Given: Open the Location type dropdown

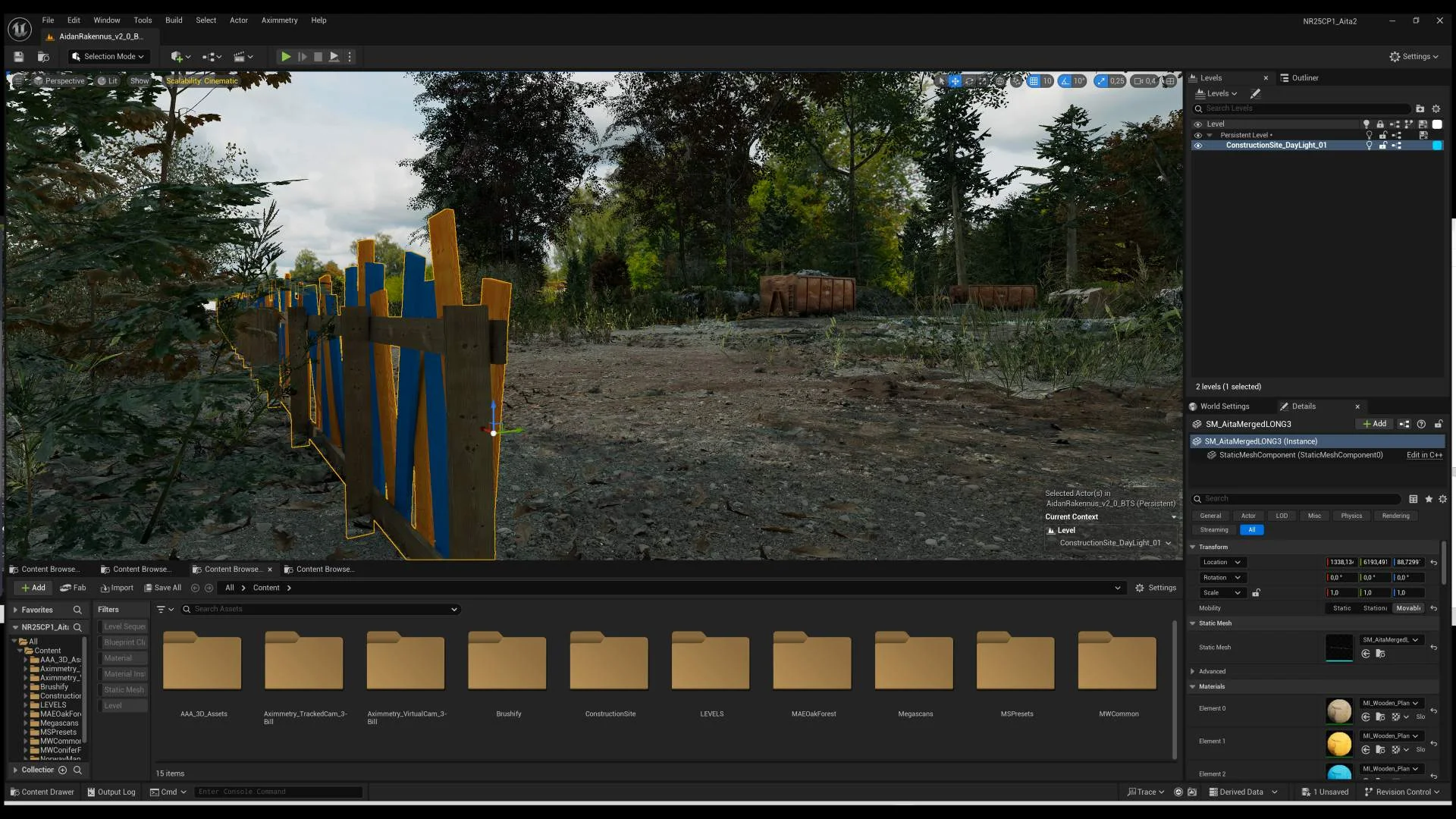Looking at the screenshot, I should [1222, 563].
